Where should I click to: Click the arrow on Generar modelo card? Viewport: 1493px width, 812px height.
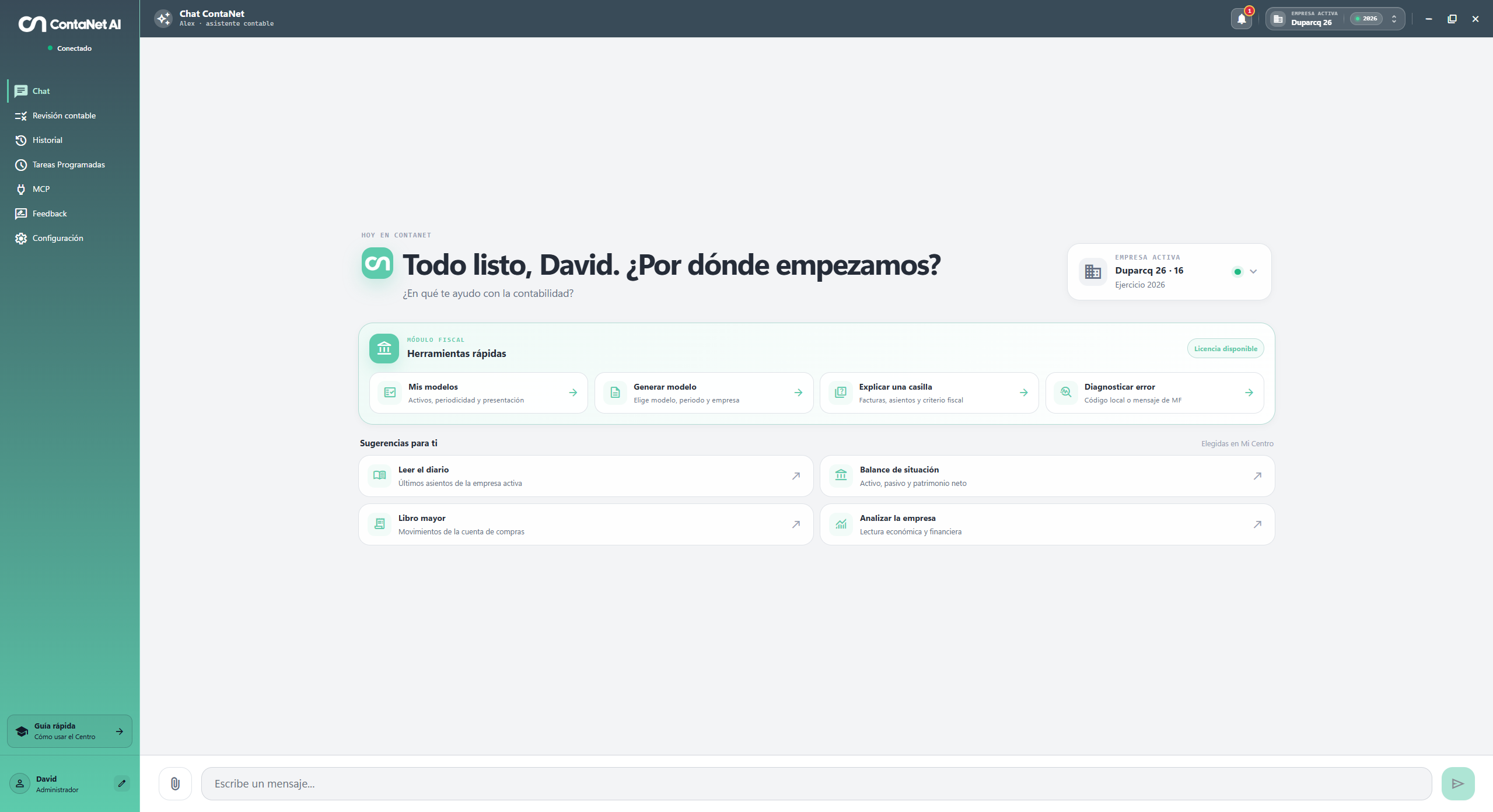pos(798,393)
